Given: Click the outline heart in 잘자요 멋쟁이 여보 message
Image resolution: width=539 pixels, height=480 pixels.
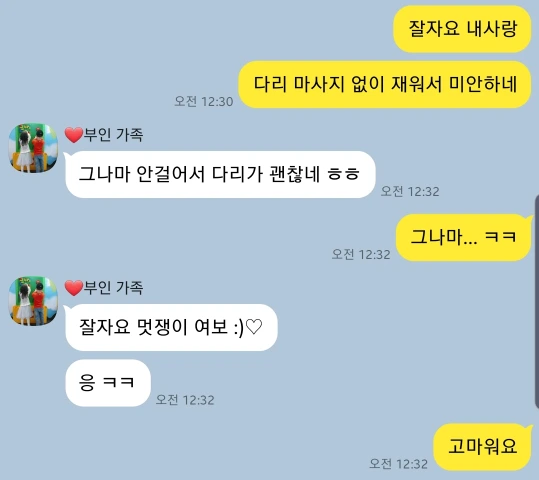Looking at the screenshot, I should pos(254,327).
